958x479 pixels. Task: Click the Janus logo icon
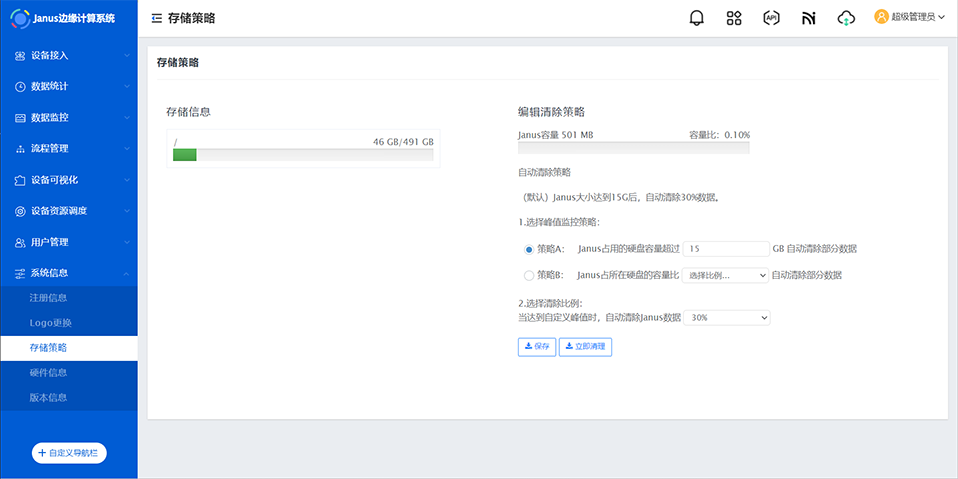click(x=20, y=18)
